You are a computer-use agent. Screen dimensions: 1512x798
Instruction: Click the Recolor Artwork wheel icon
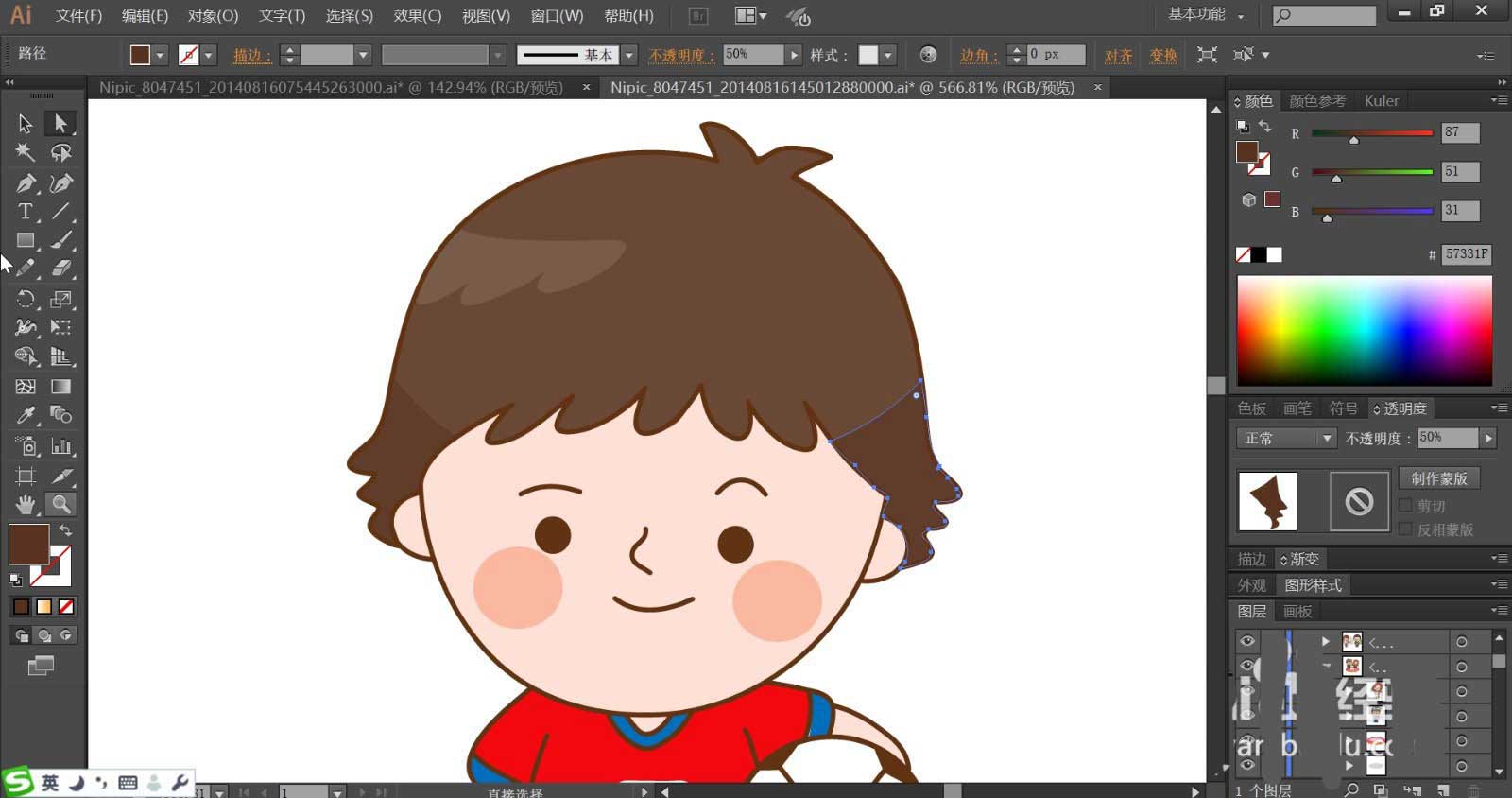(928, 55)
